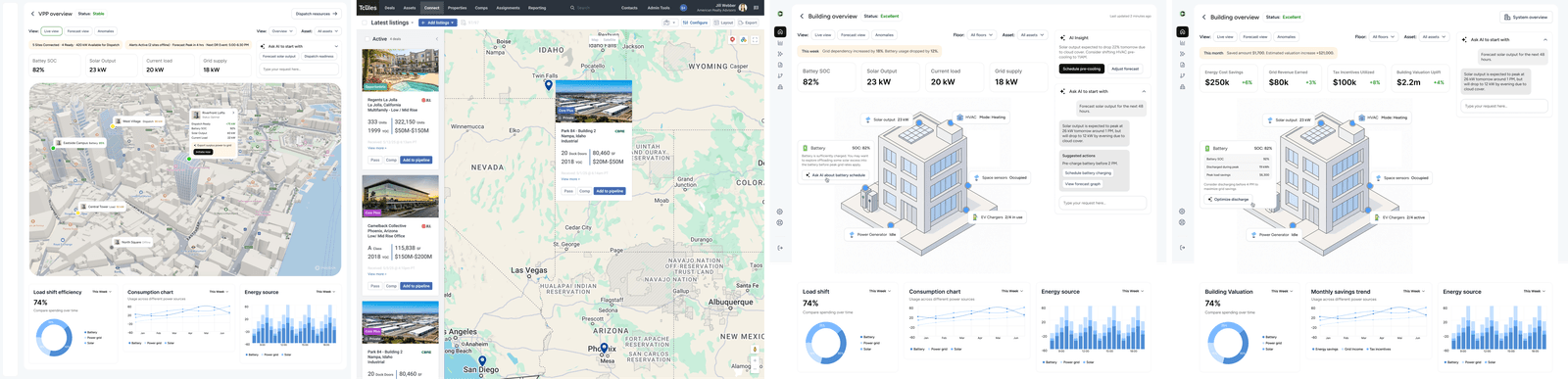
Task: Switch to Live view in VPP overview
Action: [x=52, y=30]
